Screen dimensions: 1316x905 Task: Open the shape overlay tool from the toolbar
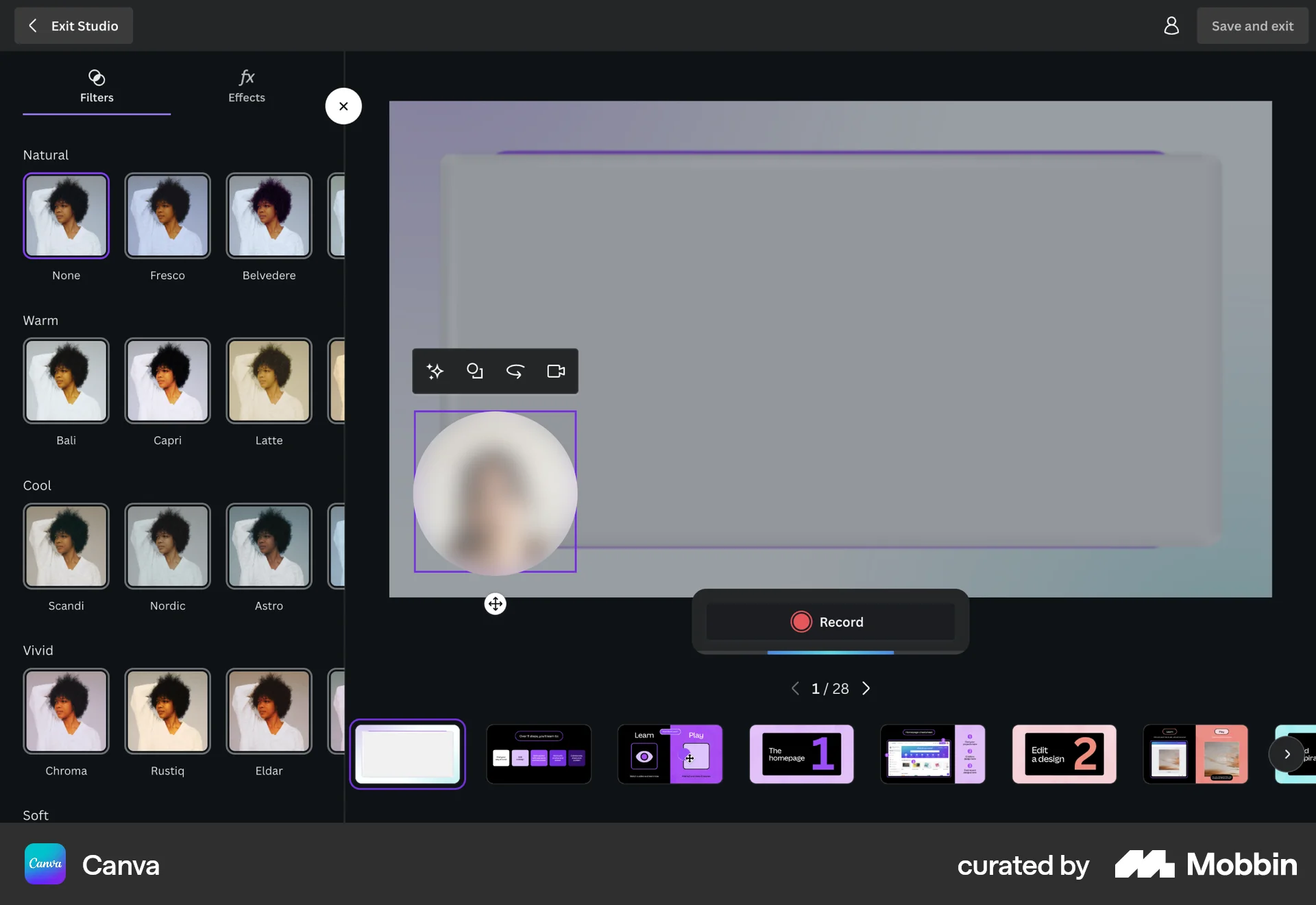tap(475, 371)
